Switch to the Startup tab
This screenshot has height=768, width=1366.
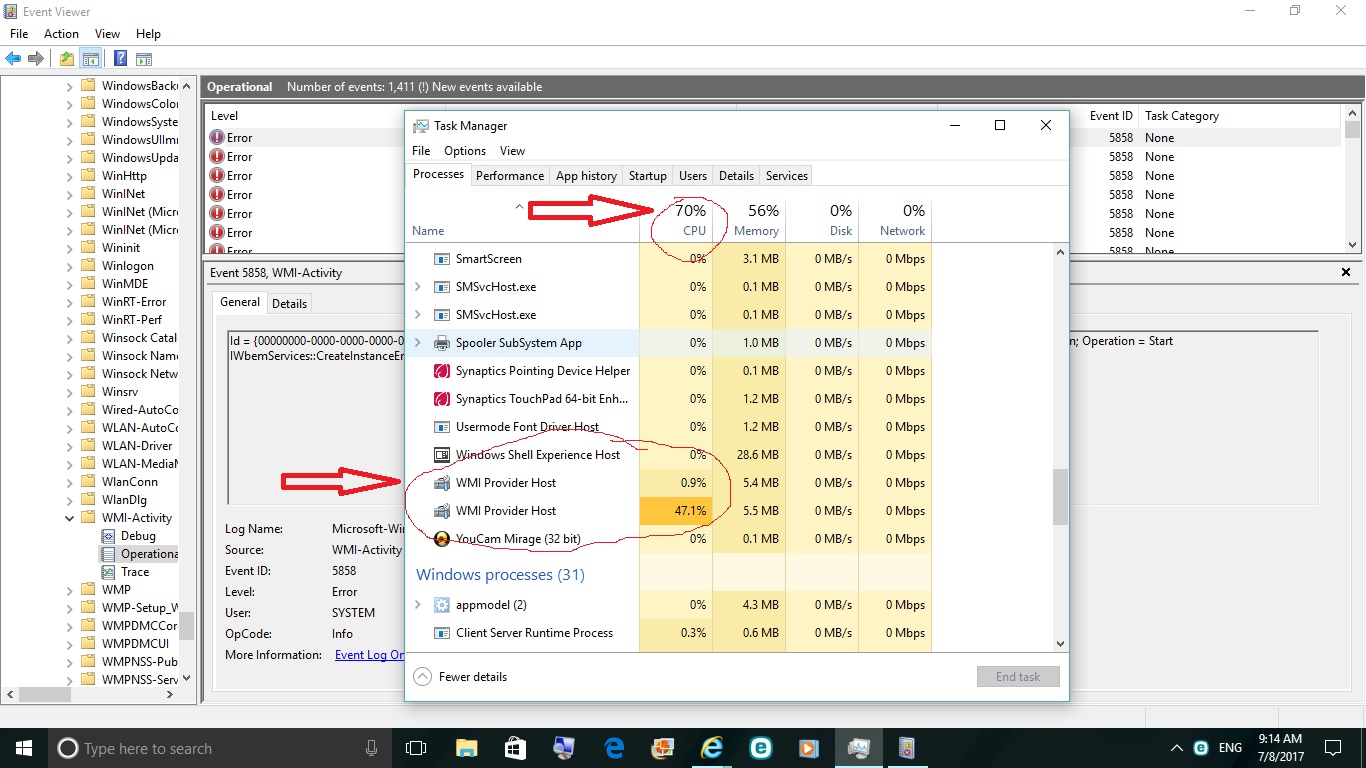point(647,176)
